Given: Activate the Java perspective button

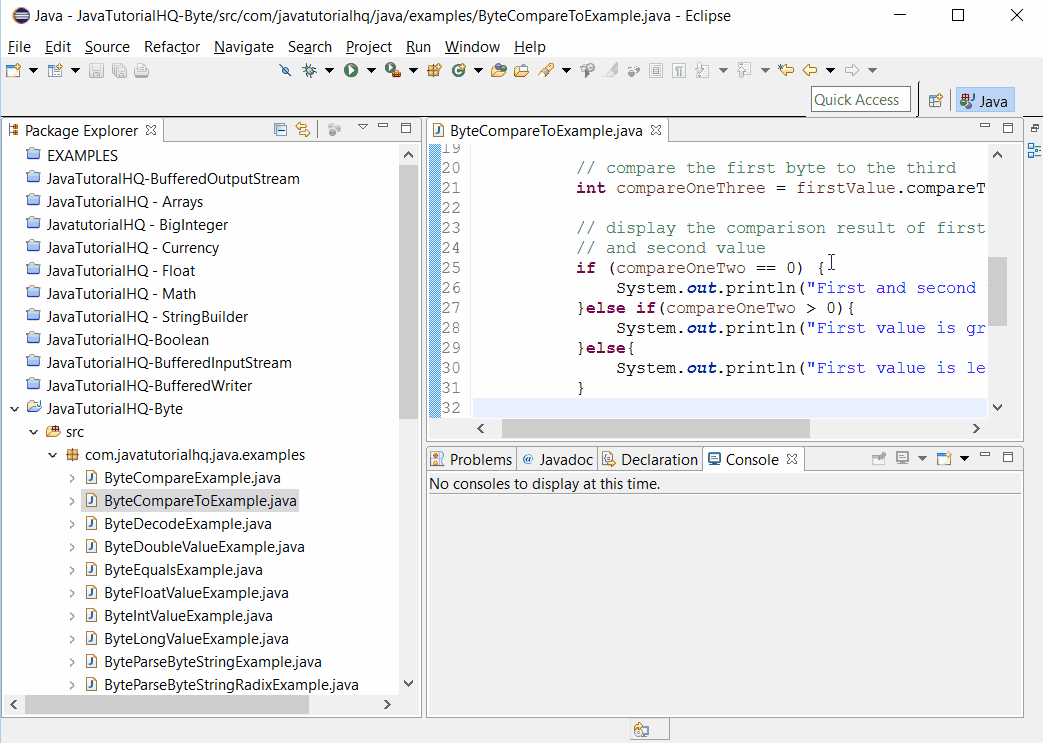Looking at the screenshot, I should coord(984,100).
